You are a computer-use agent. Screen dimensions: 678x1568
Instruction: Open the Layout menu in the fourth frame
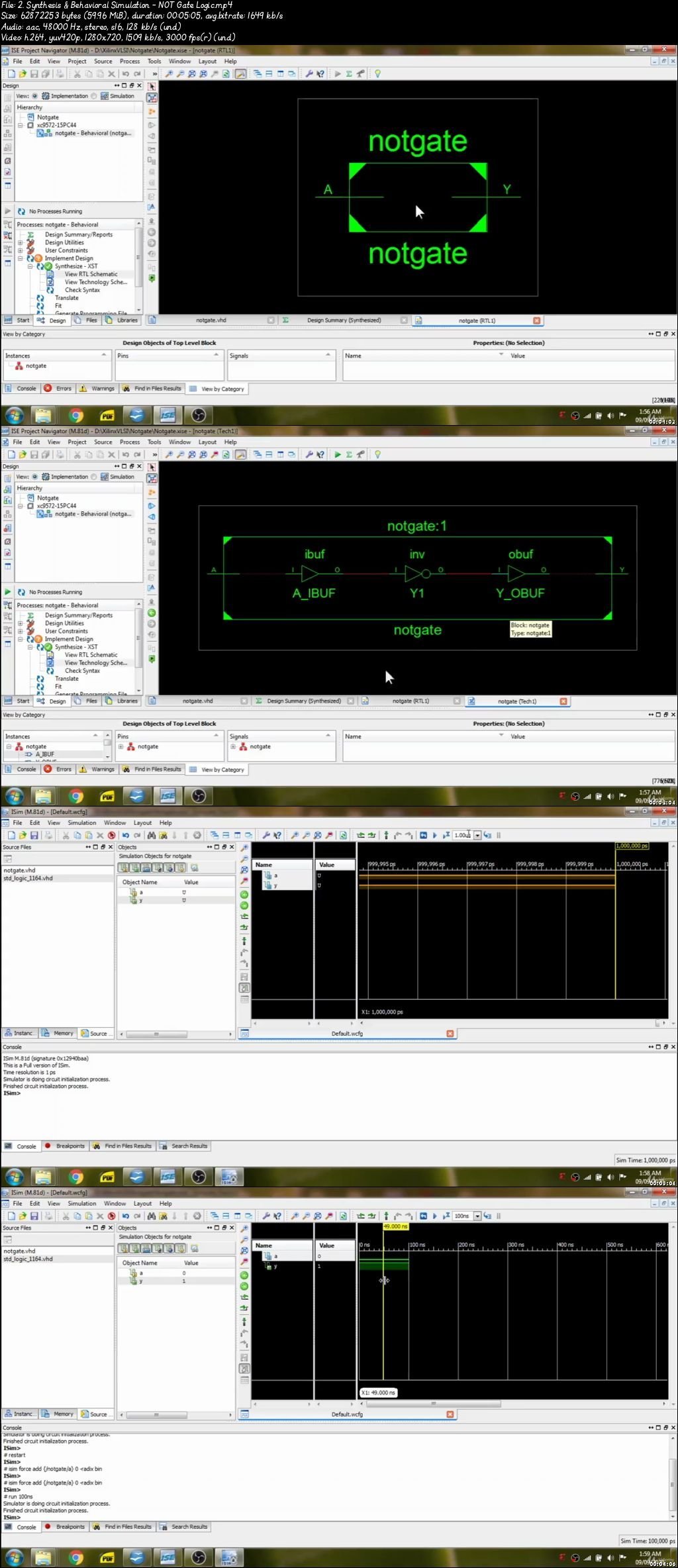(142, 1203)
